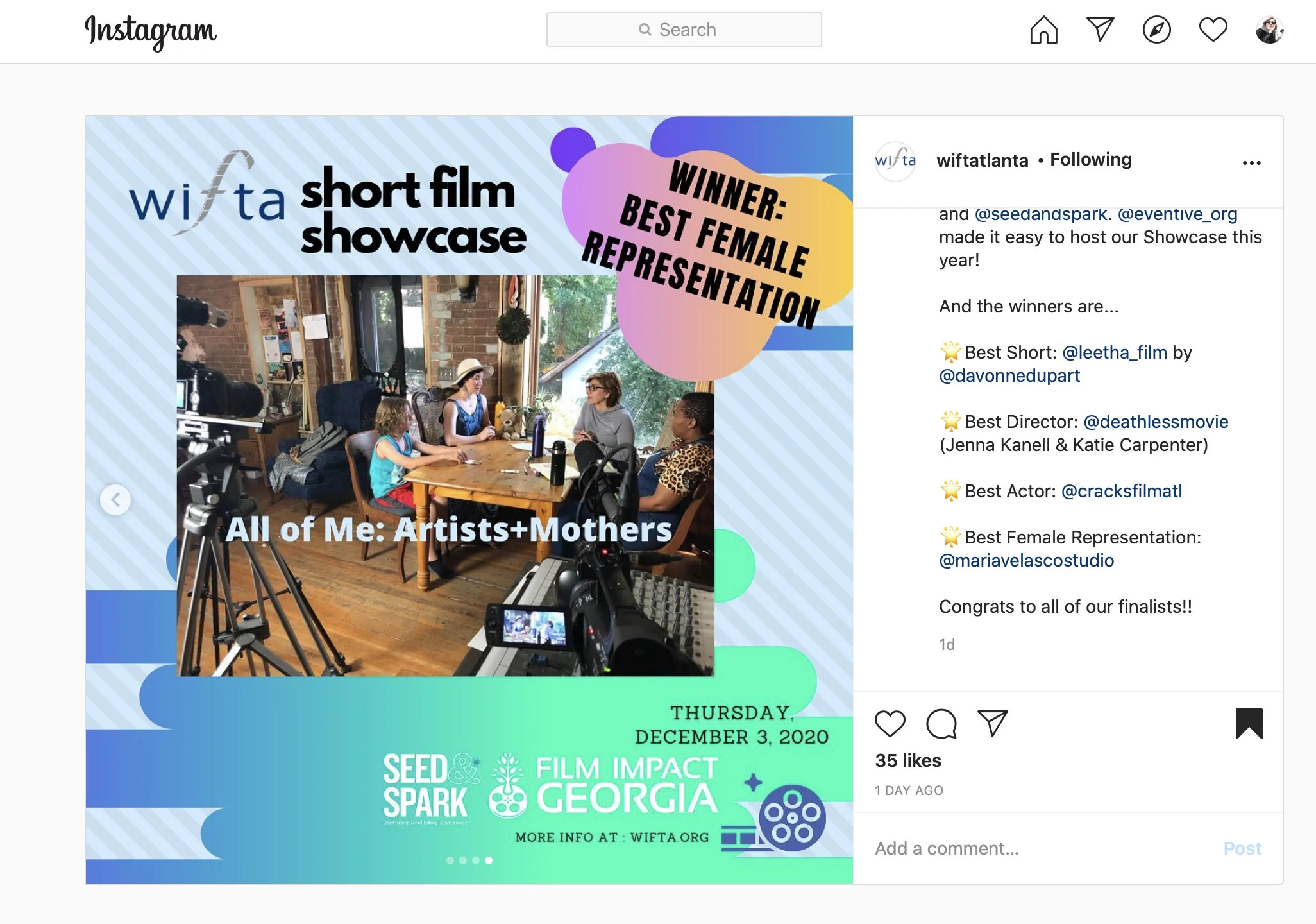Share post via paper plane below caption
1316x924 pixels.
992,724
